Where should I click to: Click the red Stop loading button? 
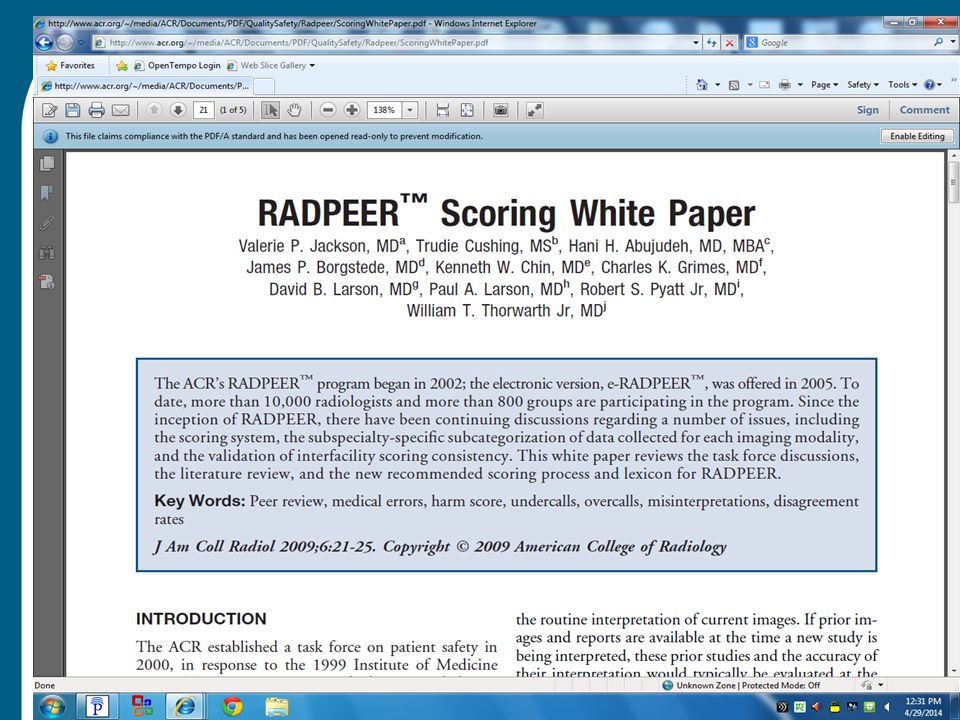[x=729, y=43]
